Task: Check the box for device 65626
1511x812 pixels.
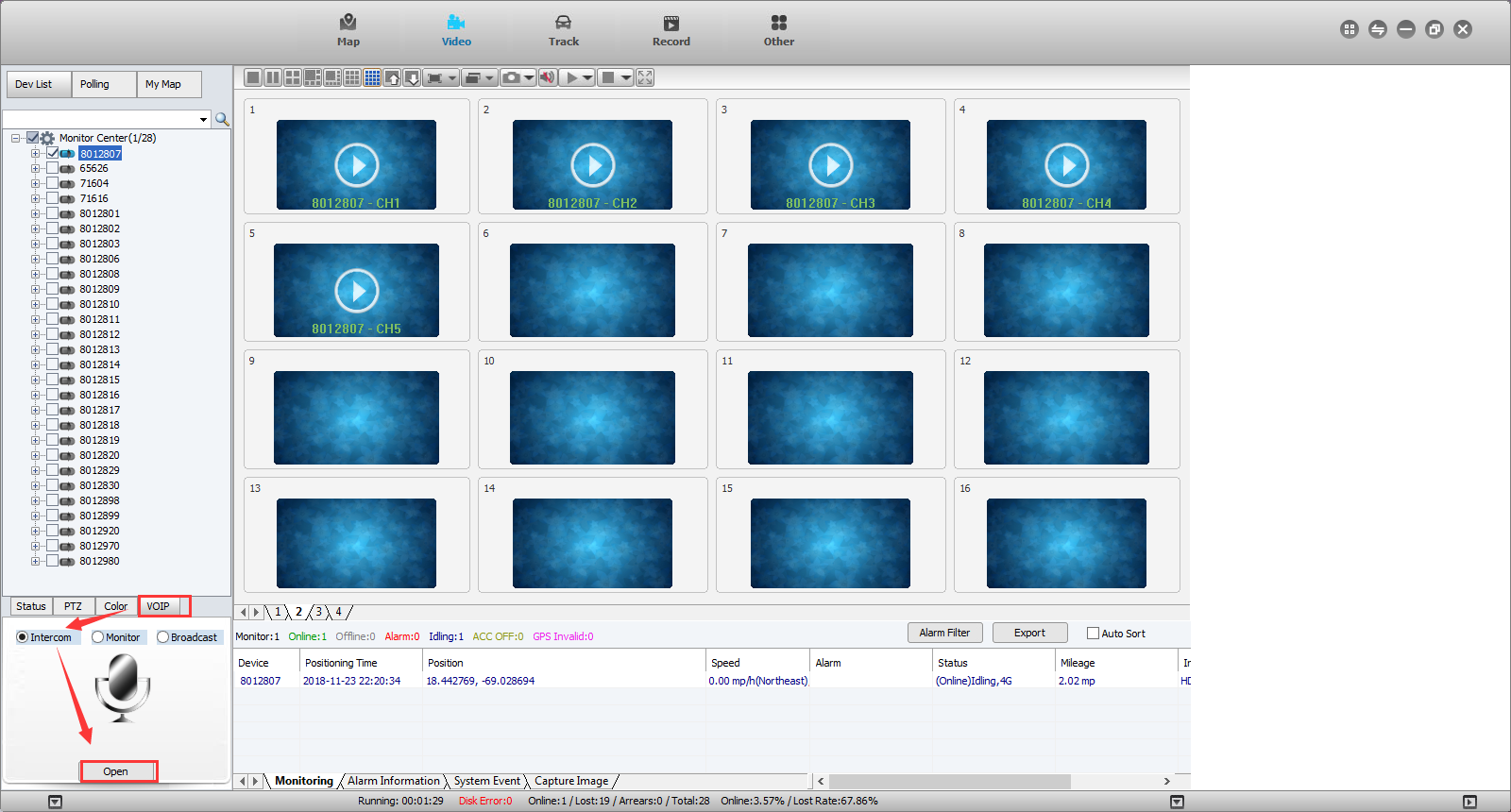Action: (x=53, y=168)
